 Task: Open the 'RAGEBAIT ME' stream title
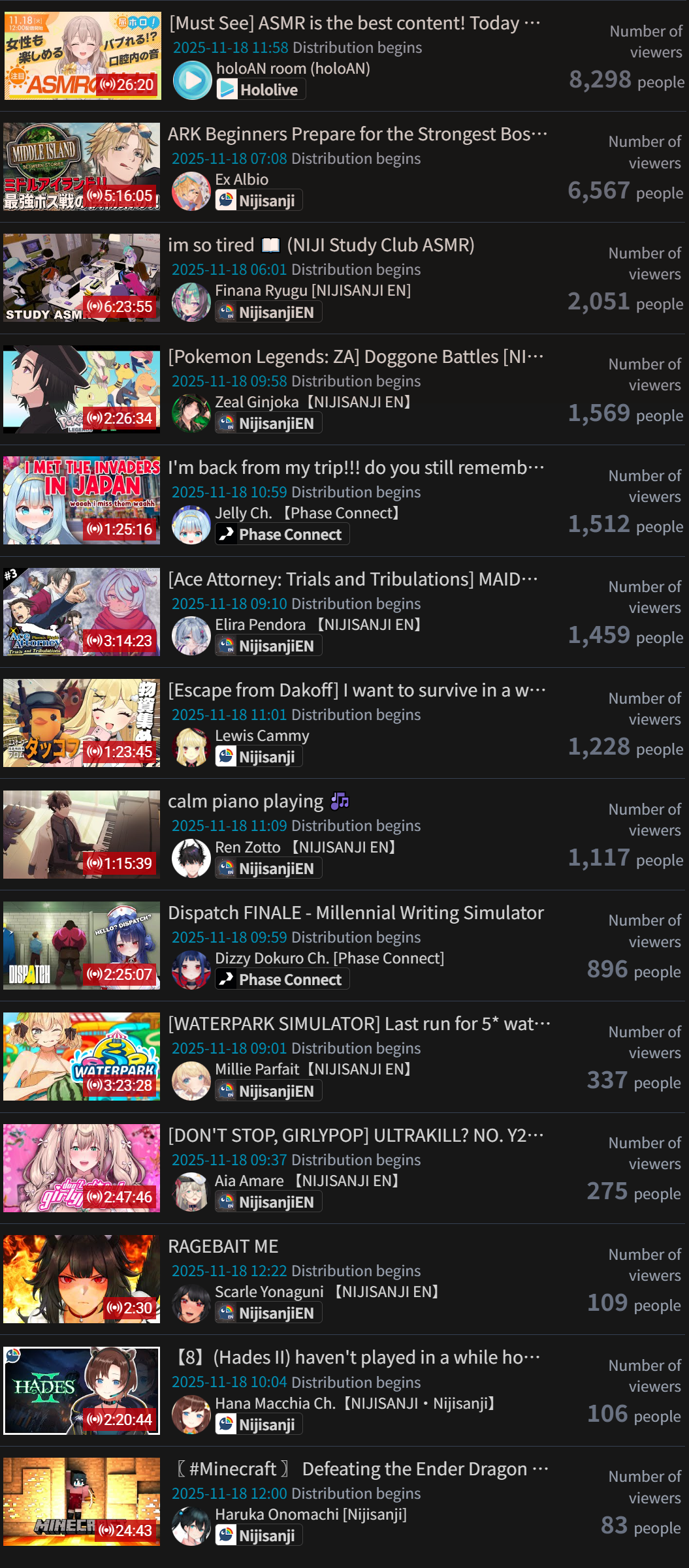click(x=223, y=1246)
